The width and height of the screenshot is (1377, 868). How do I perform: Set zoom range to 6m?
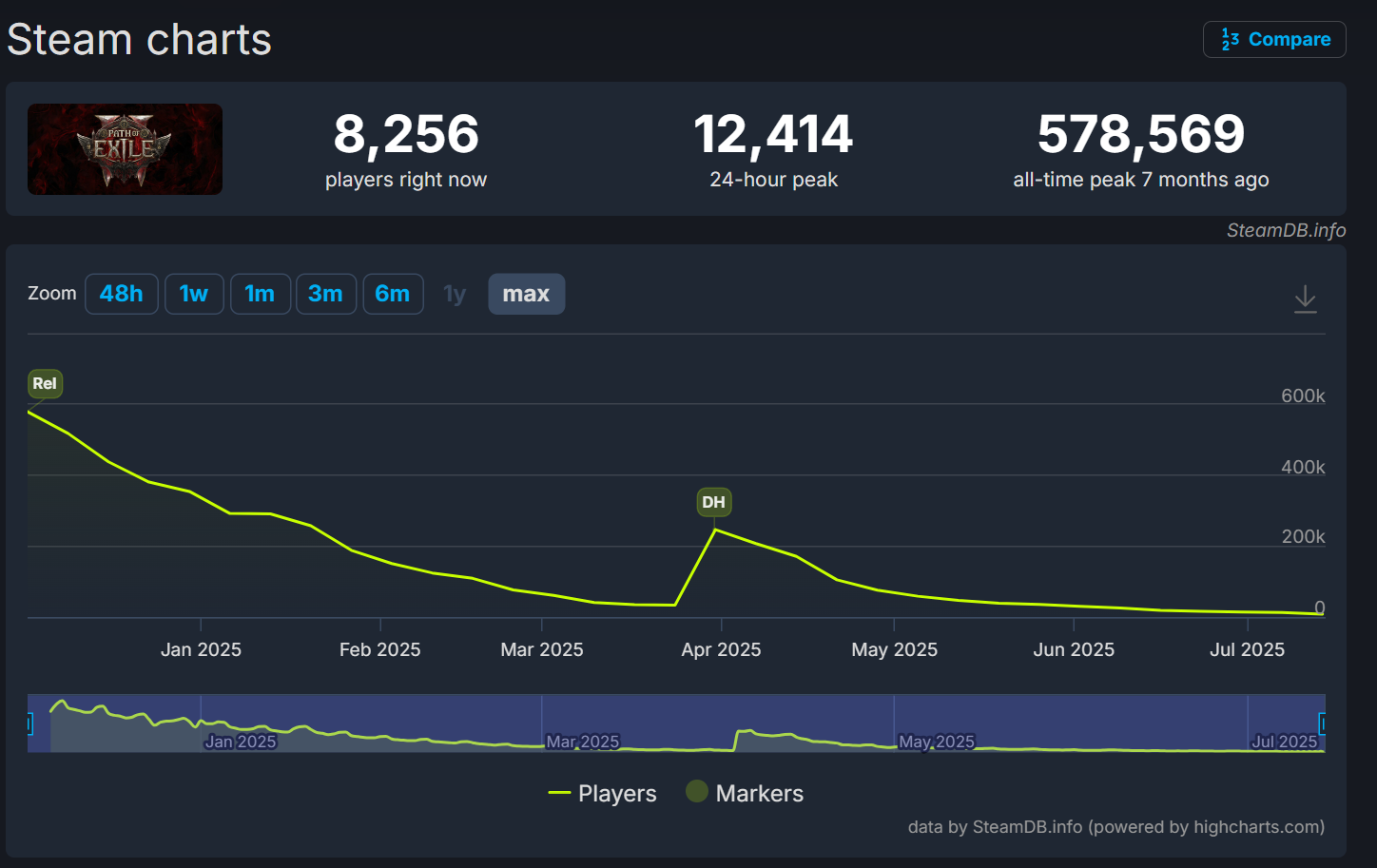393,294
